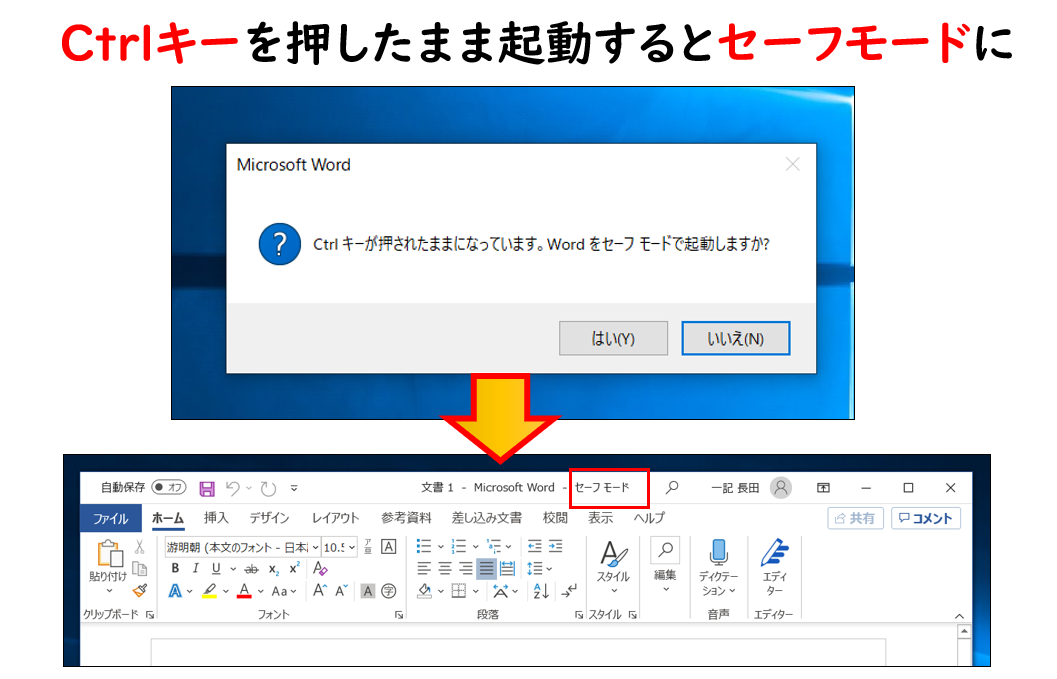Expand the Styles (スタイル) gallery dropdown
Image resolution: width=1057 pixels, height=679 pixels.
pyautogui.click(x=613, y=590)
